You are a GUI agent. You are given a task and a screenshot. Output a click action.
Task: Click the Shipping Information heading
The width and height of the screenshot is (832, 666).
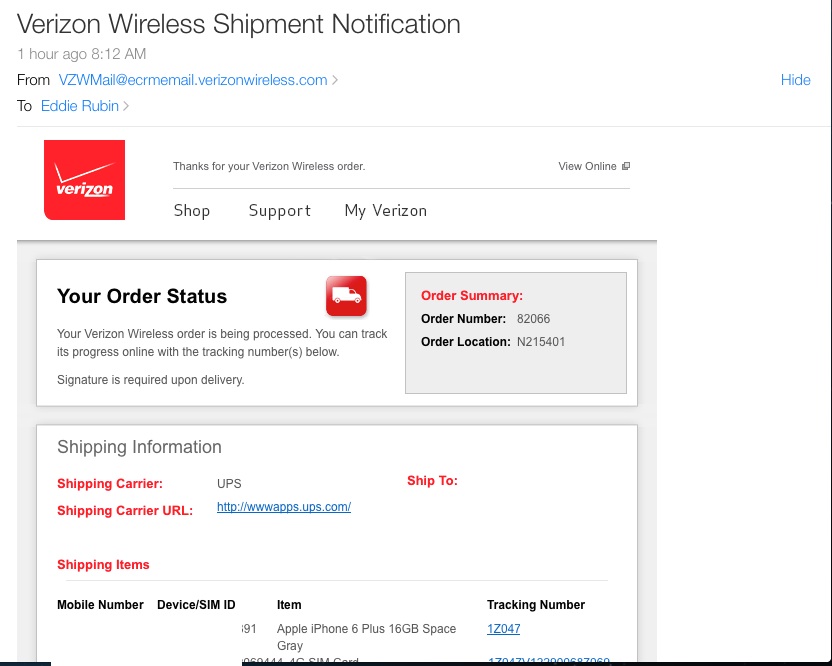[140, 447]
